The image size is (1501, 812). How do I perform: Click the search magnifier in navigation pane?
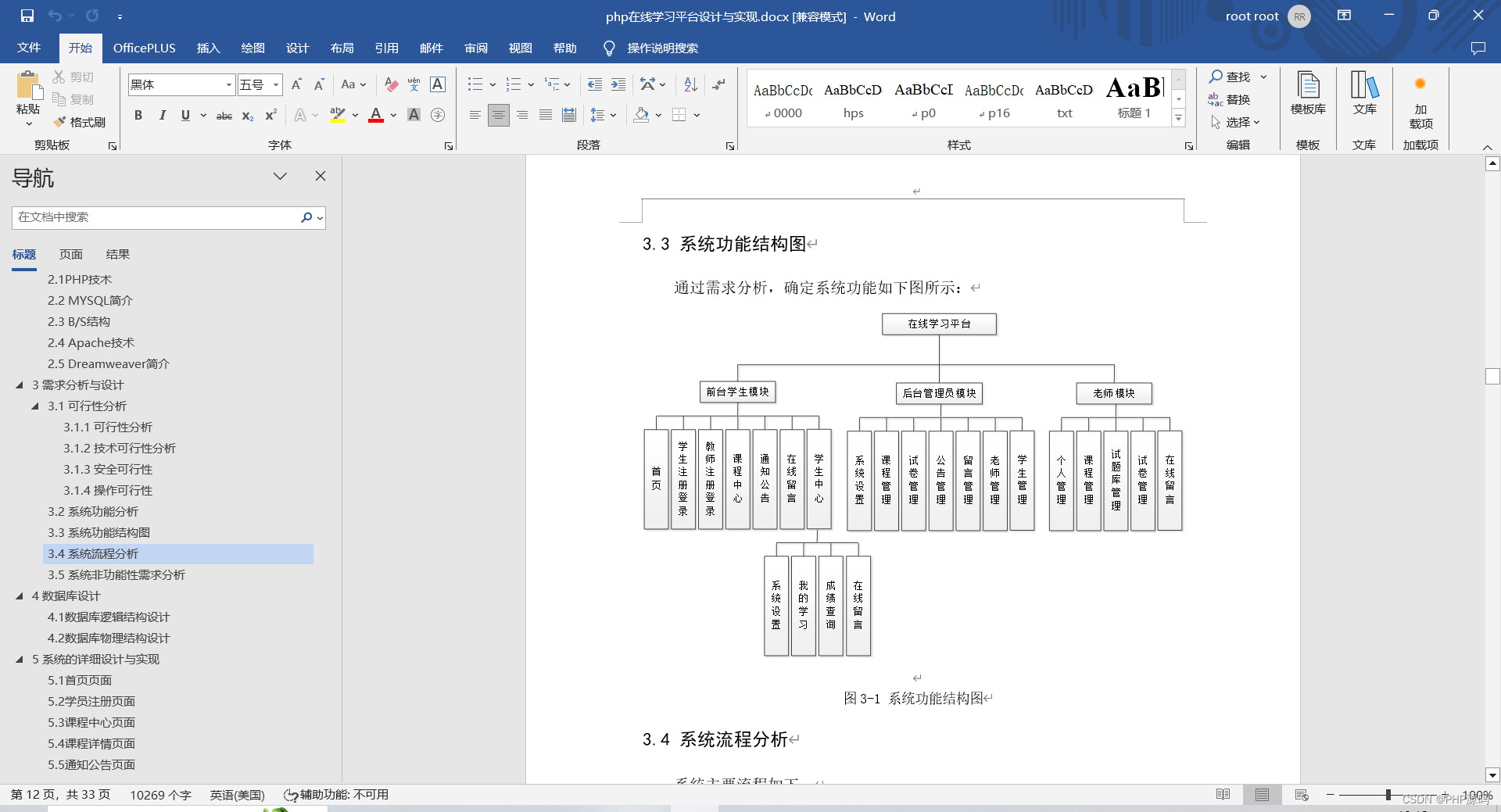pos(306,217)
